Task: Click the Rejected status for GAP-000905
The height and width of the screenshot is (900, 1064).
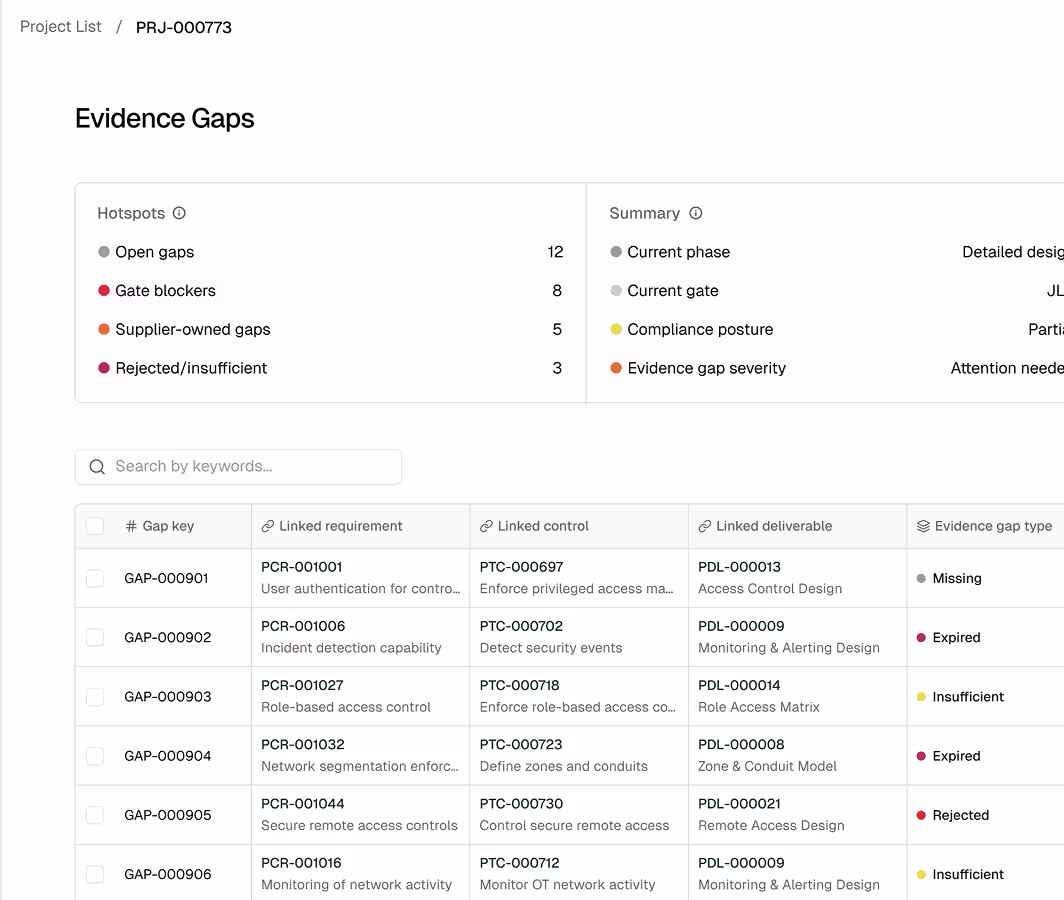Action: pyautogui.click(x=953, y=815)
